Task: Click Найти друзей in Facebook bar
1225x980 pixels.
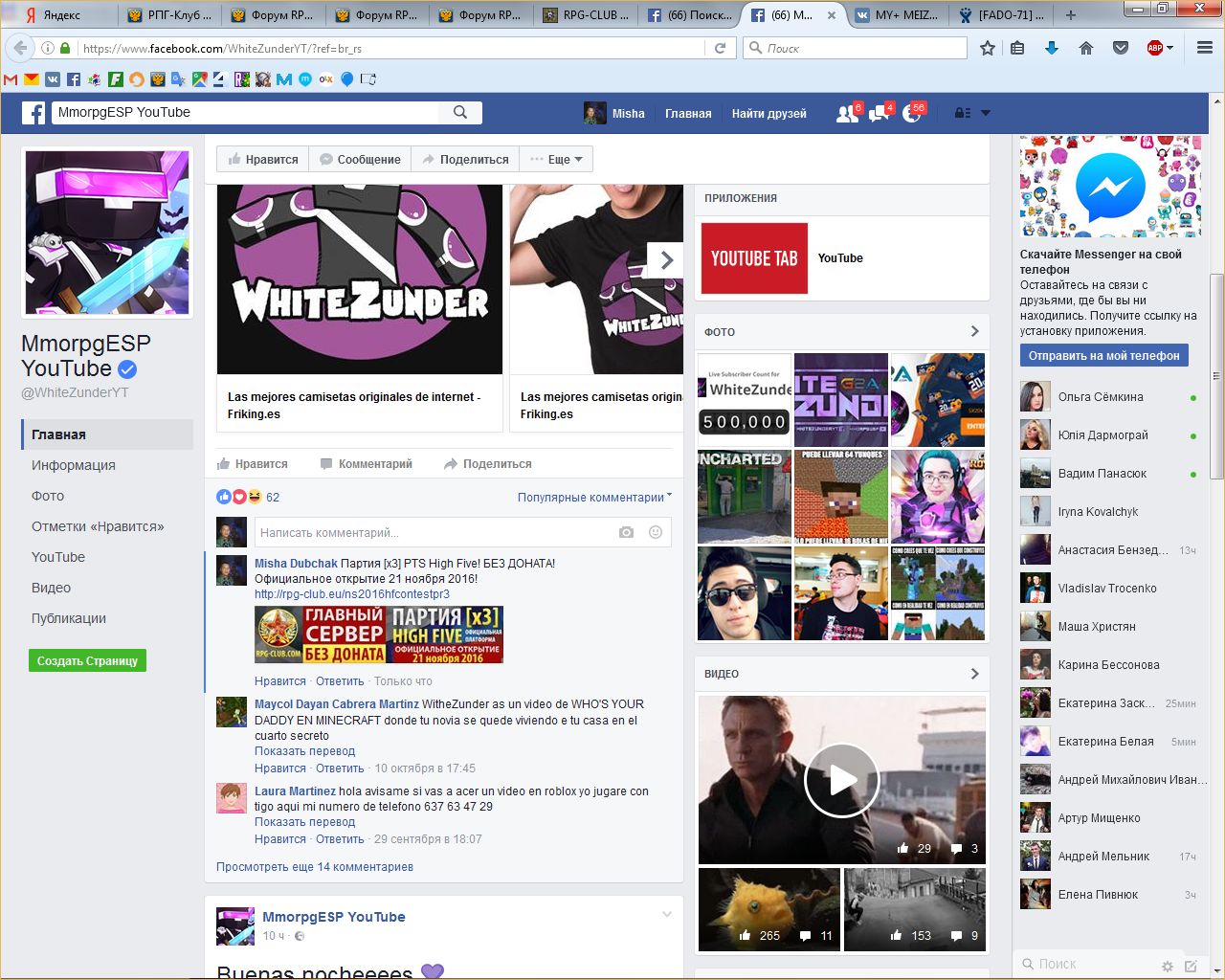Action: point(768,113)
